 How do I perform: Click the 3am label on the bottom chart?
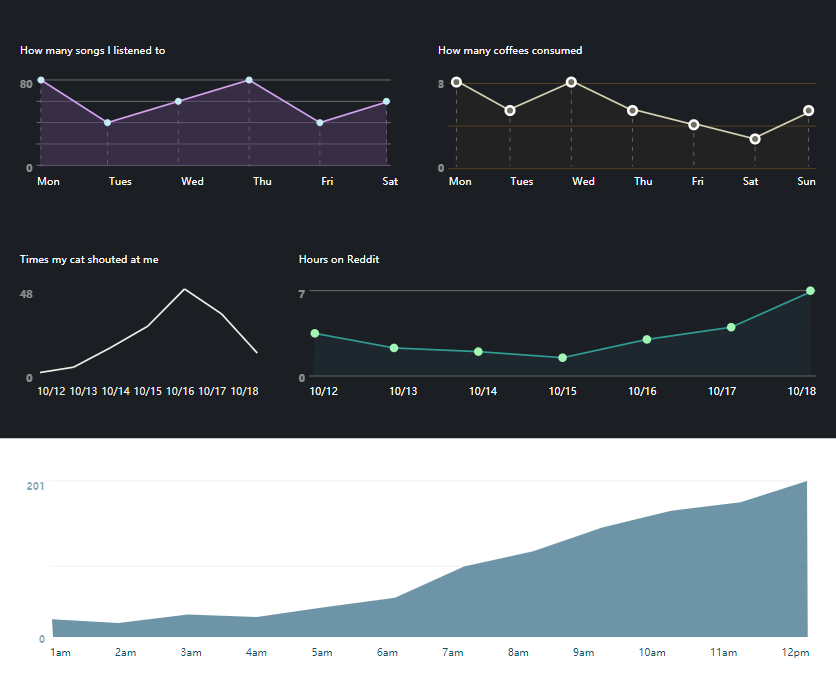191,652
